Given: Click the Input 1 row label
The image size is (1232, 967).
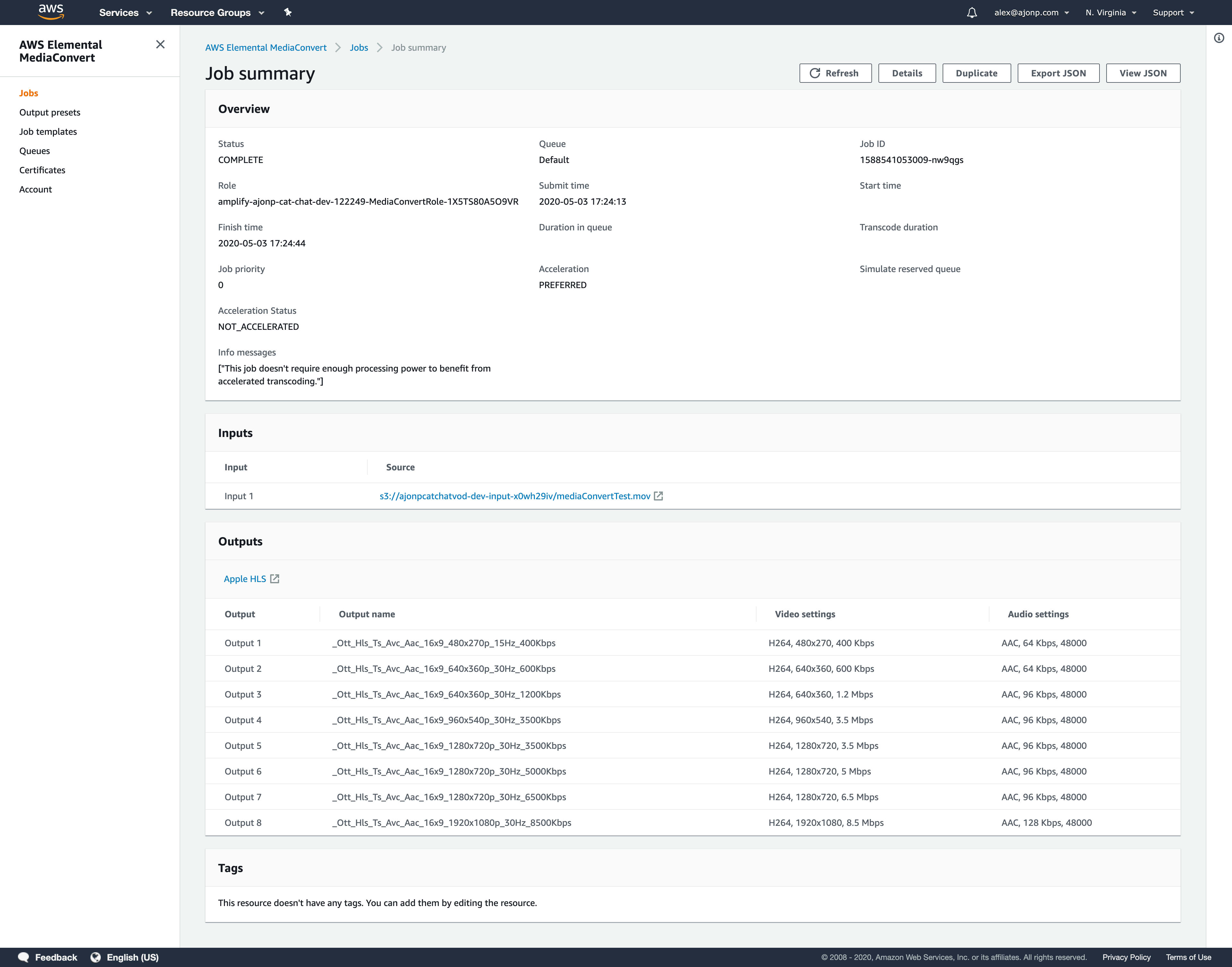Looking at the screenshot, I should click(239, 496).
